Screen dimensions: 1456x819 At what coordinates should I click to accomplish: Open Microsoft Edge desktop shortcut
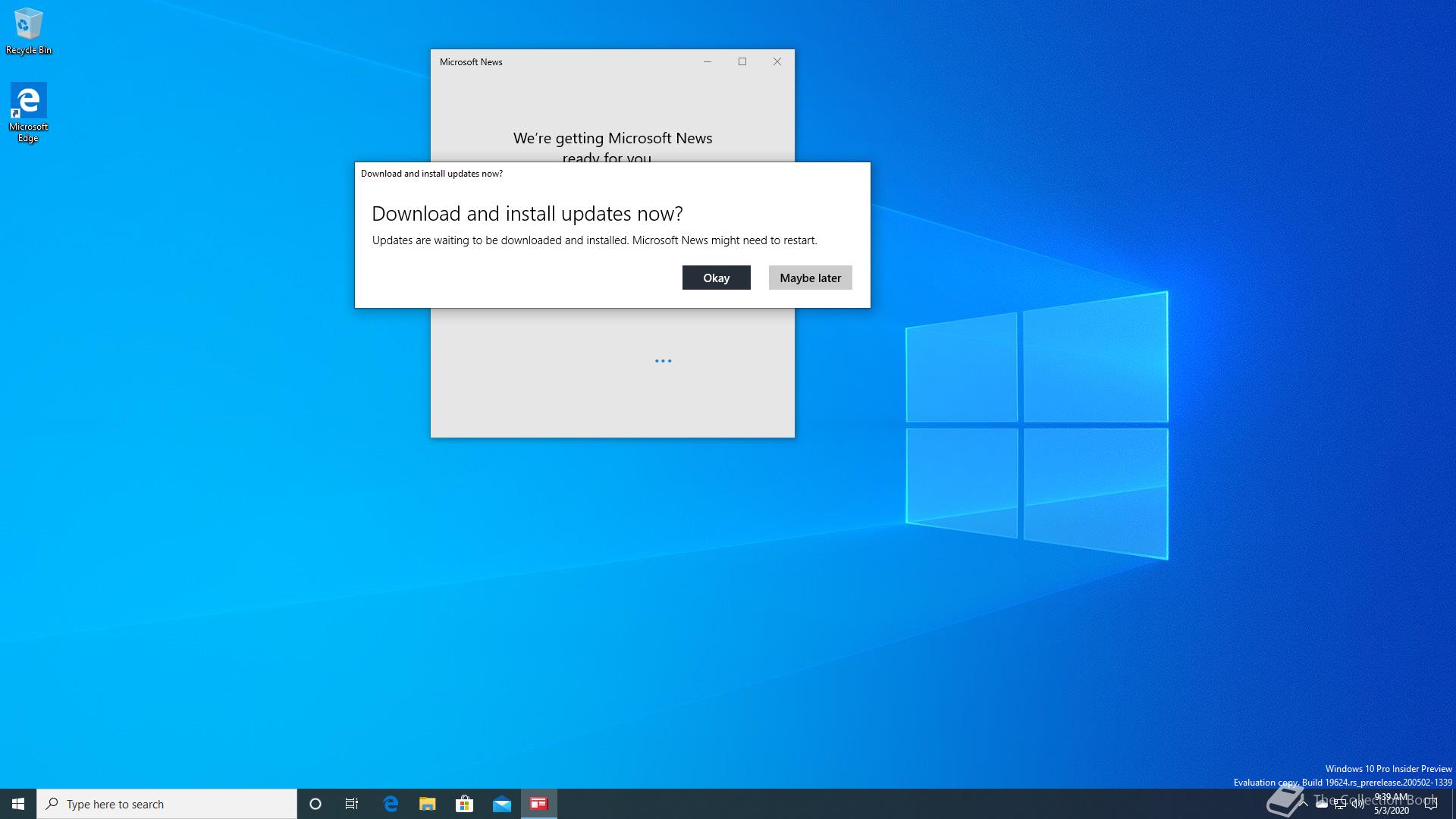28,113
